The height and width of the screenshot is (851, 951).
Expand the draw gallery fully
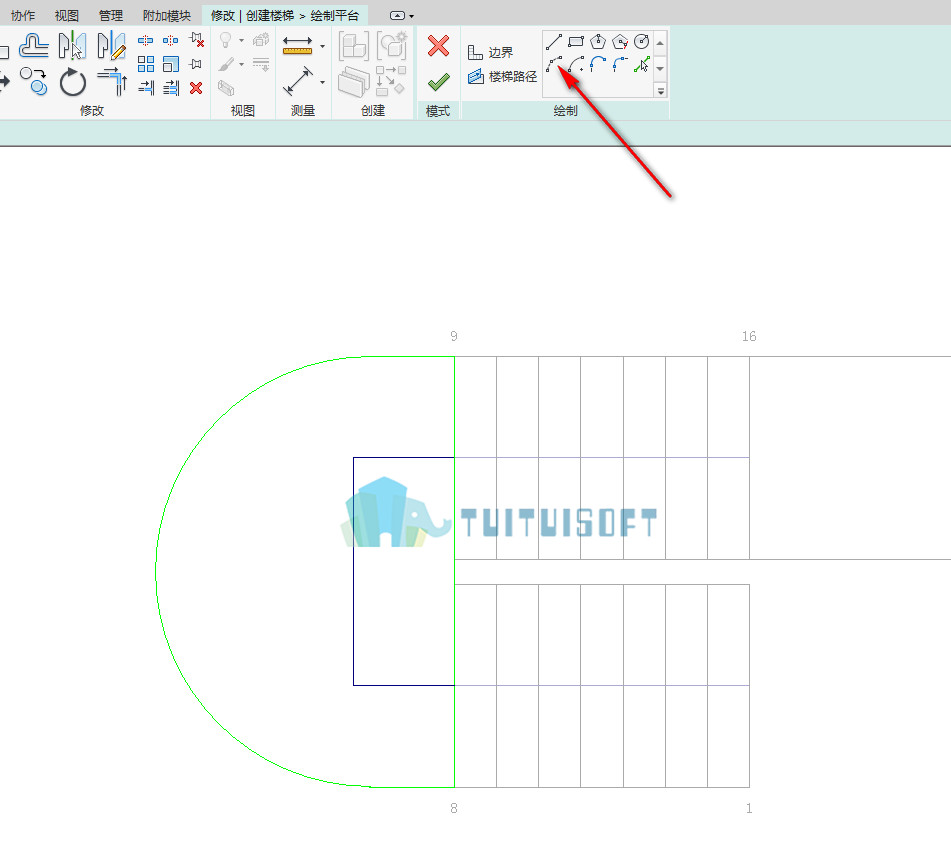660,91
